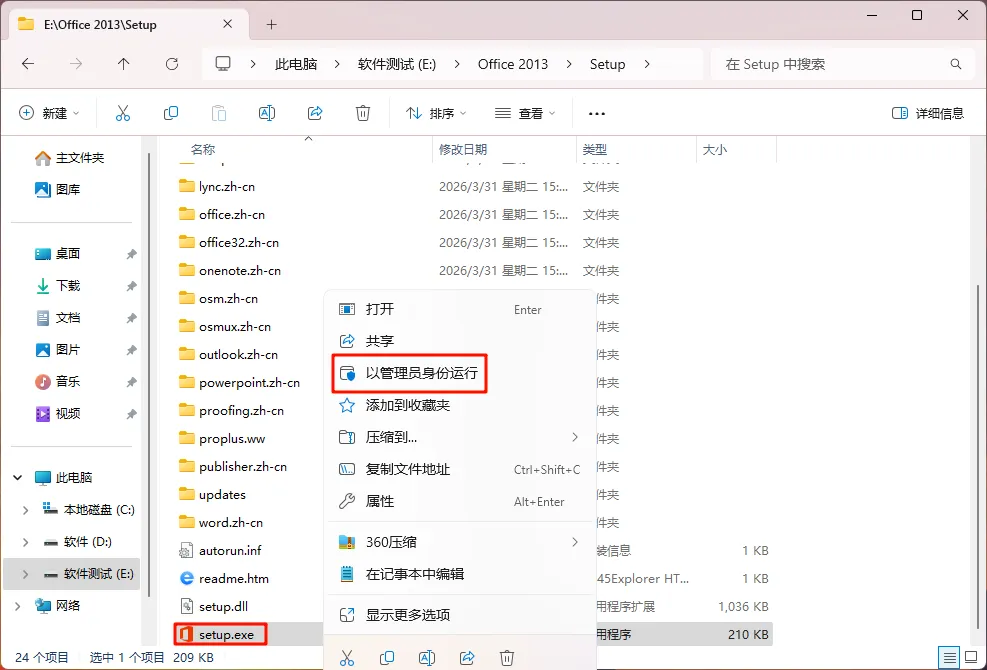Click 软件测试 (E:) in the breadcrumb
This screenshot has height=670, width=987.
click(x=397, y=64)
